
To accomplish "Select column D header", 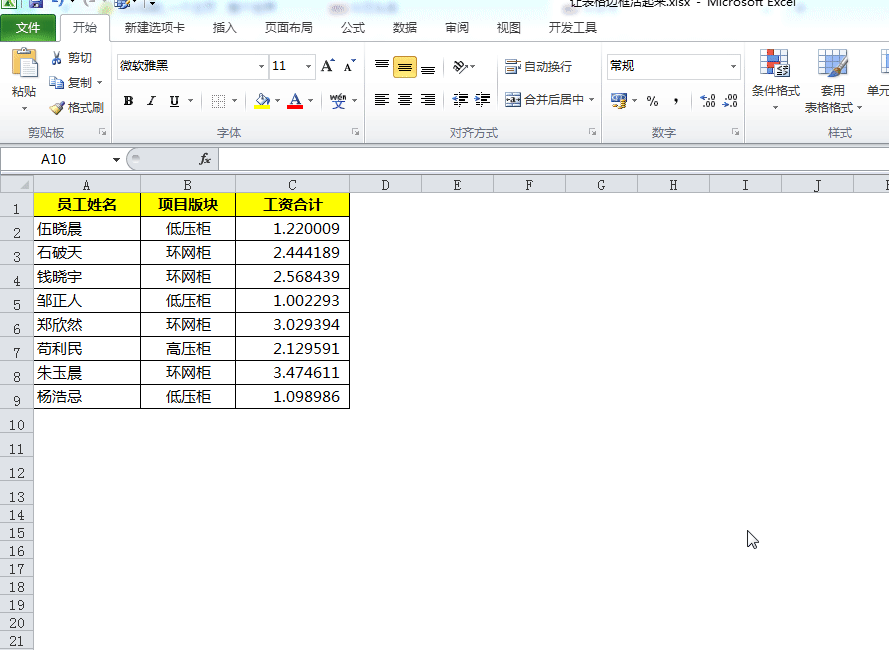I will coord(386,185).
